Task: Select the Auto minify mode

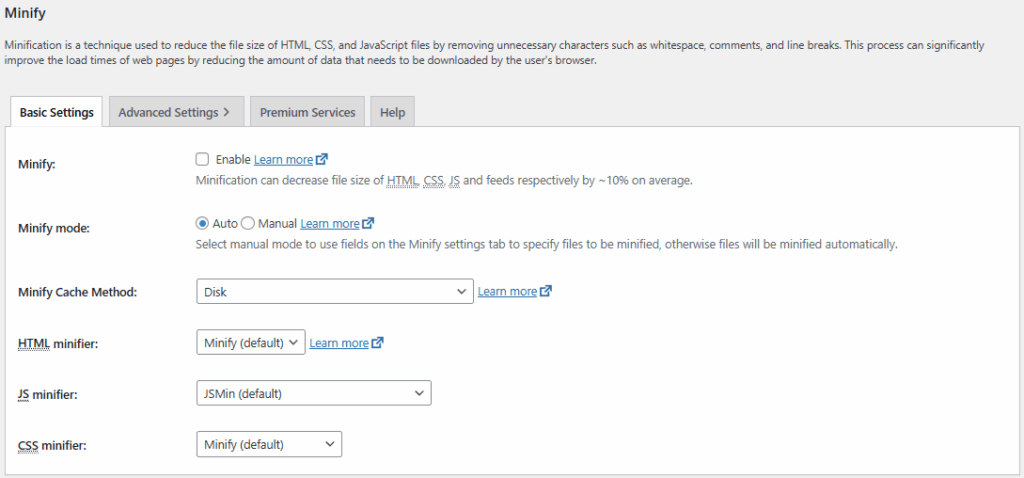Action: coord(203,224)
